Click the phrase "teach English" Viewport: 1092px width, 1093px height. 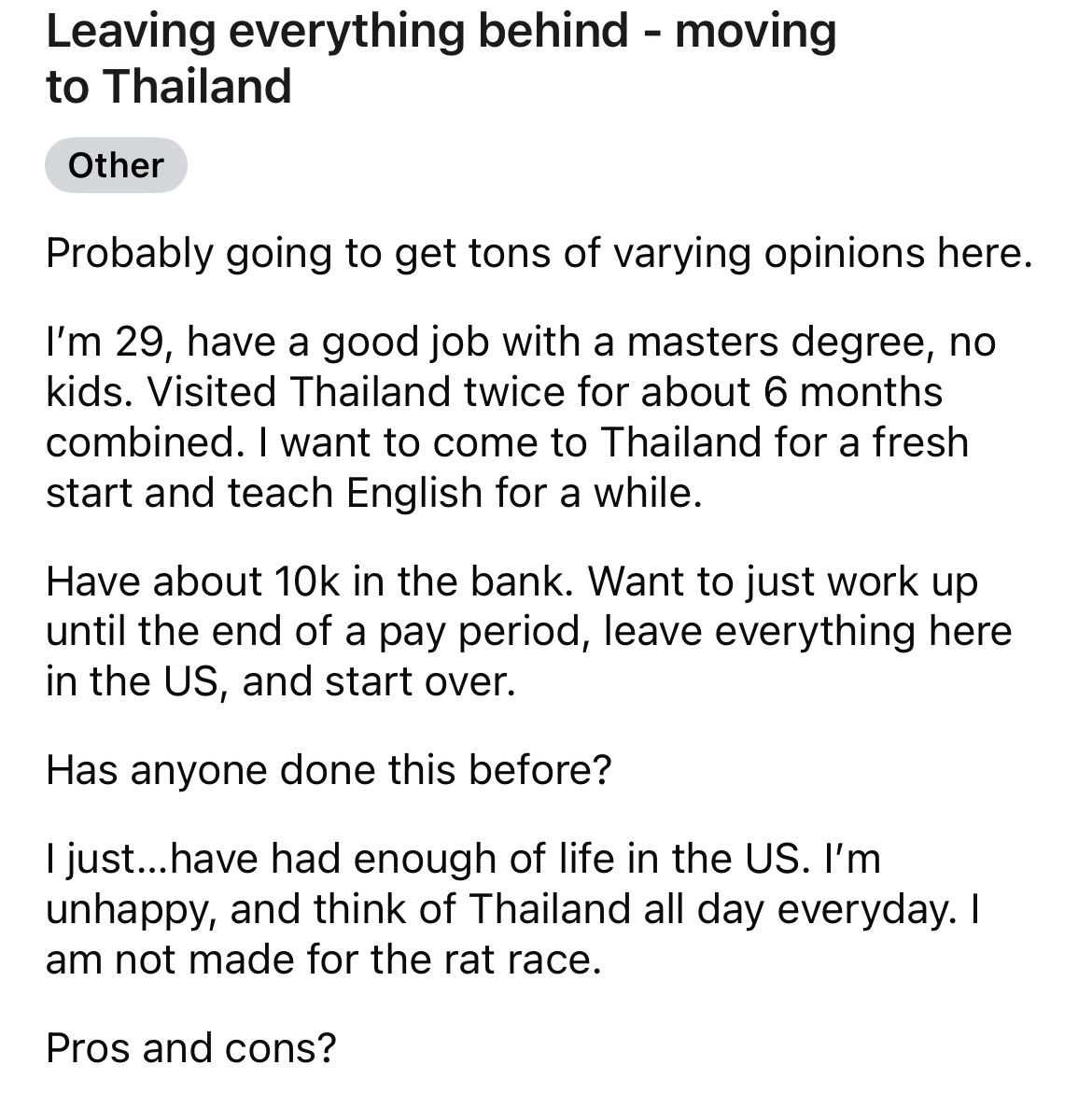point(355,493)
